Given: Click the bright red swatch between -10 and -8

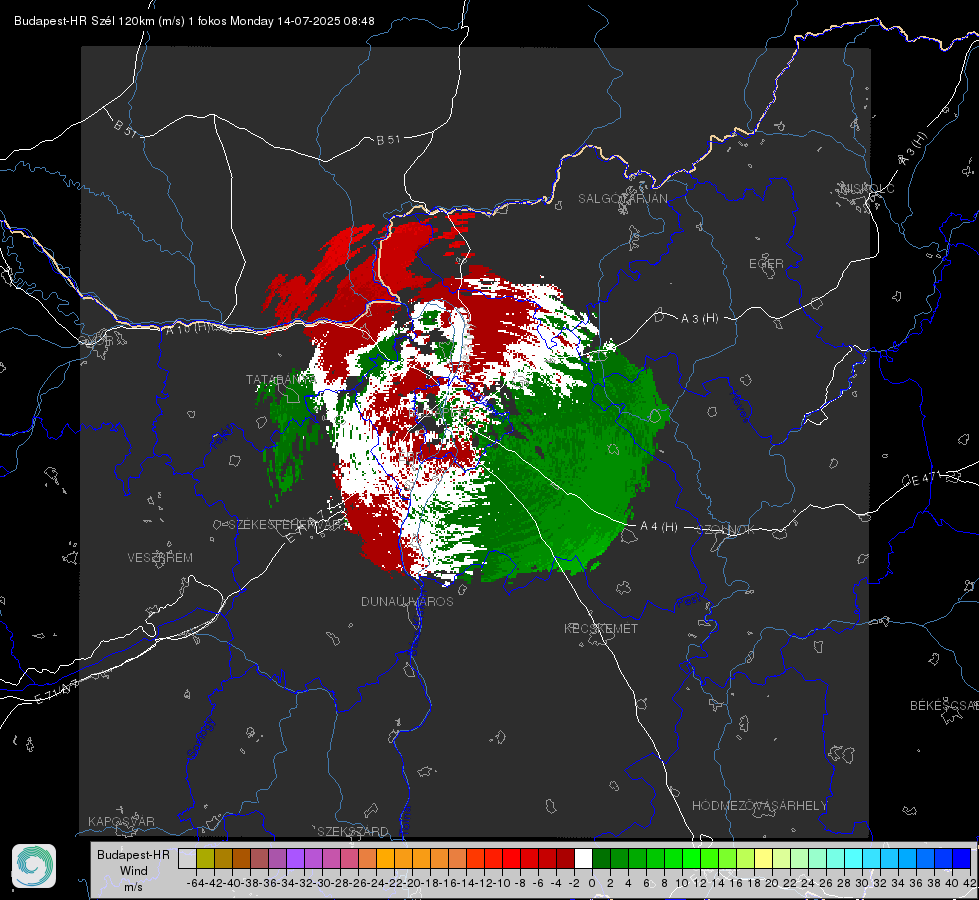Looking at the screenshot, I should tap(511, 858).
